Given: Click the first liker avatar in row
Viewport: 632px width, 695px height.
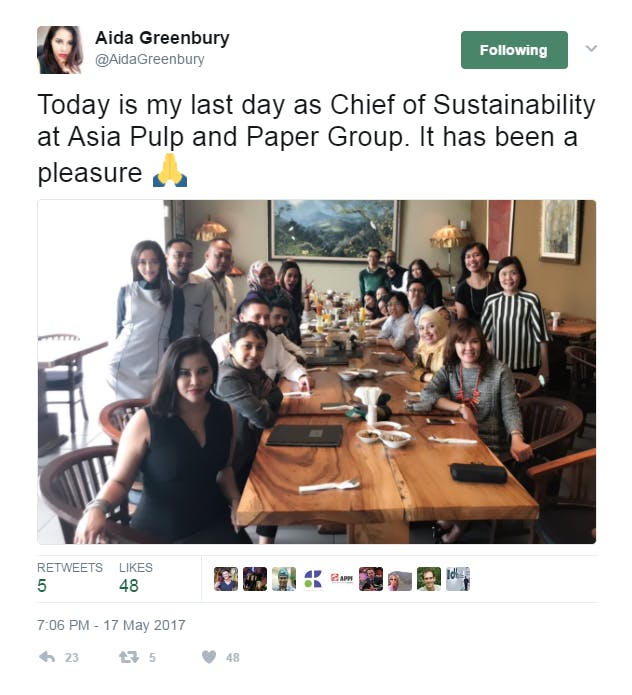Looking at the screenshot, I should 226,579.
